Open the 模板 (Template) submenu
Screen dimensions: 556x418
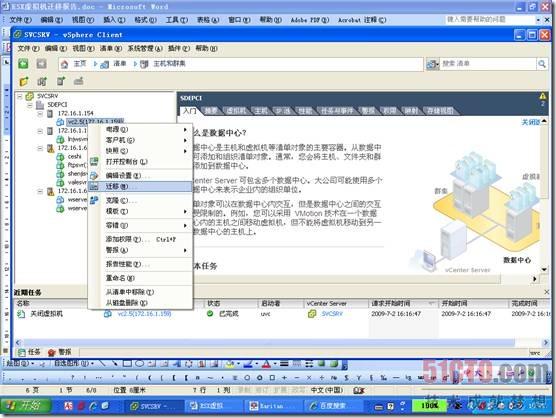pyautogui.click(x=140, y=211)
